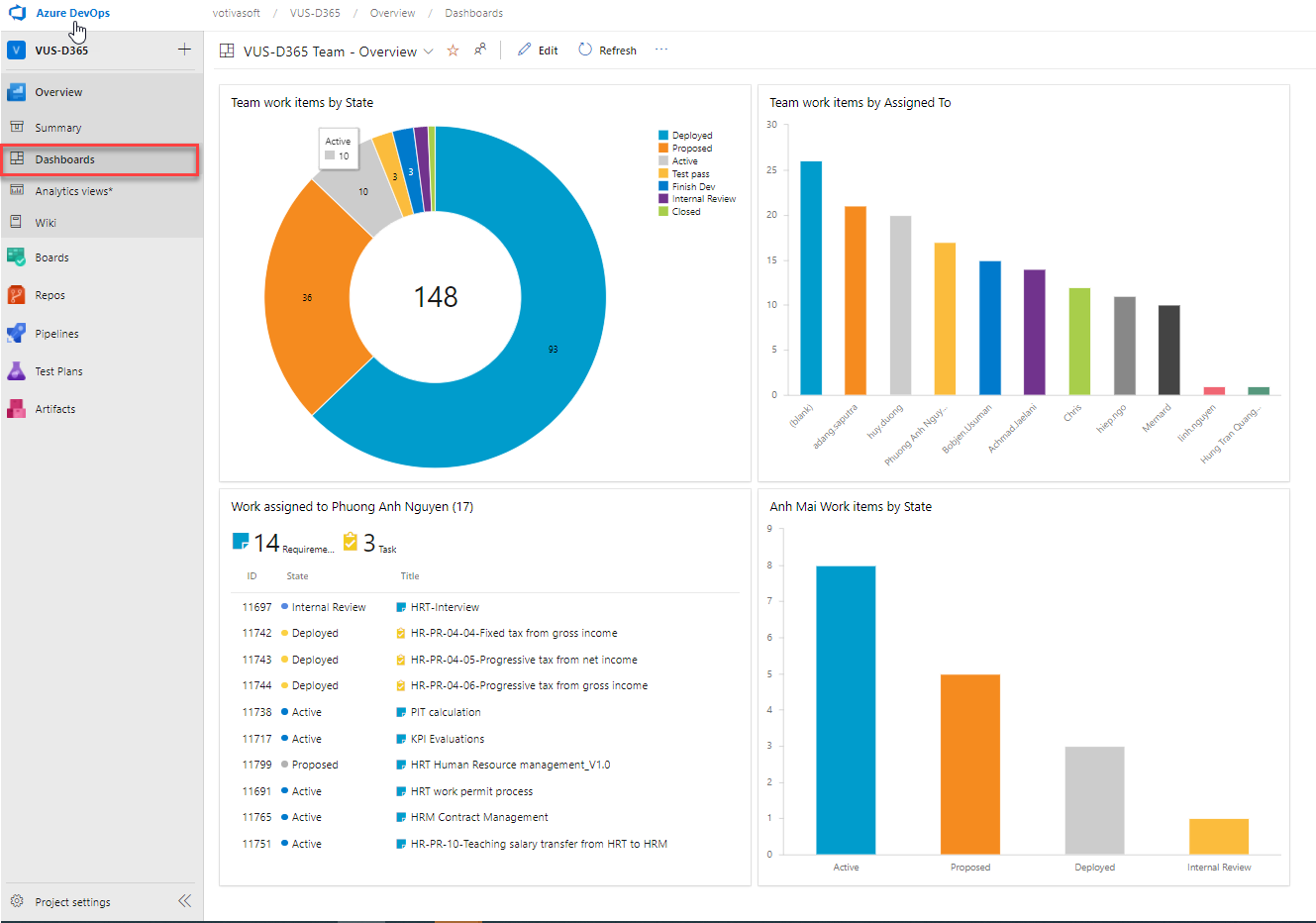Click the Overview breadcrumb link
Image resolution: width=1316 pixels, height=923 pixels.
(392, 13)
